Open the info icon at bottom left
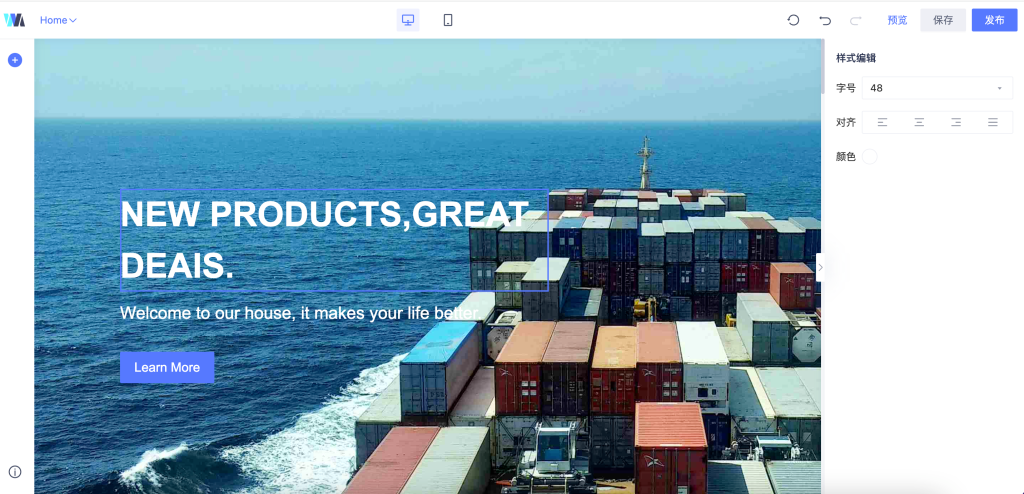1024x494 pixels. tap(15, 472)
